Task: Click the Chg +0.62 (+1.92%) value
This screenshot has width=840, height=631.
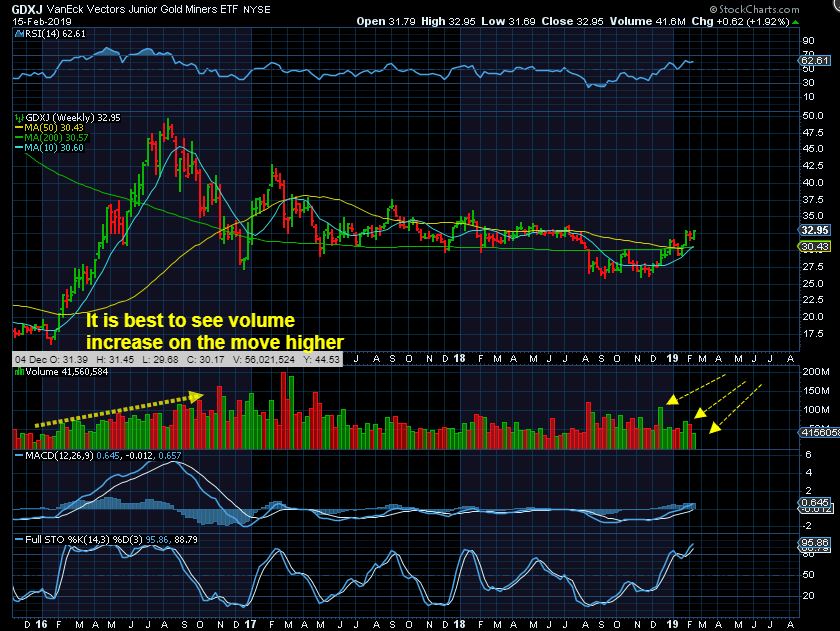Action: [740, 21]
